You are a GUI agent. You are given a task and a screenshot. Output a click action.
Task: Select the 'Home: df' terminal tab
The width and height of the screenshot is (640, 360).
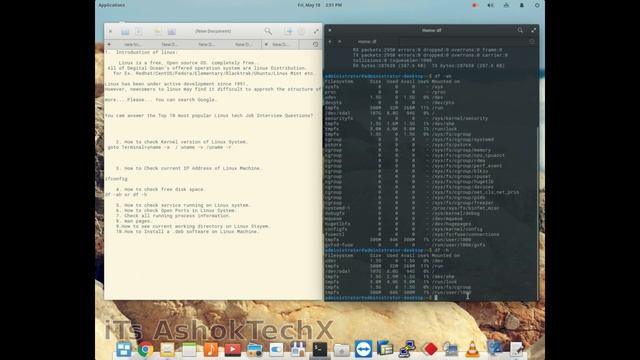[367, 41]
